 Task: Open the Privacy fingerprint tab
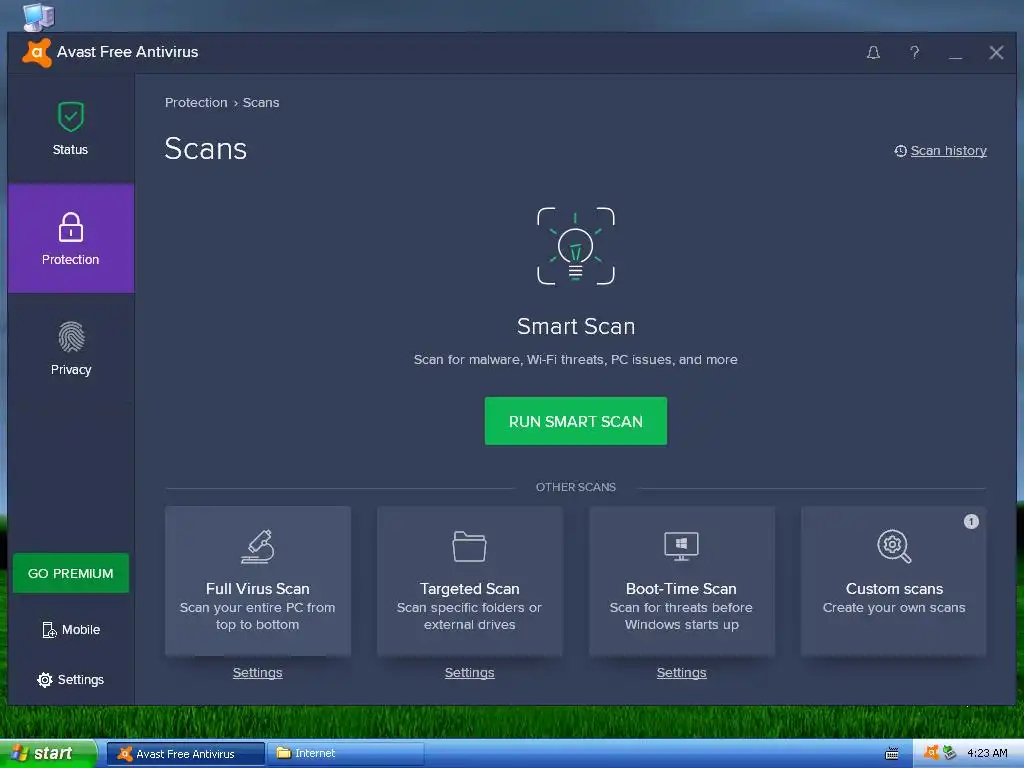71,348
